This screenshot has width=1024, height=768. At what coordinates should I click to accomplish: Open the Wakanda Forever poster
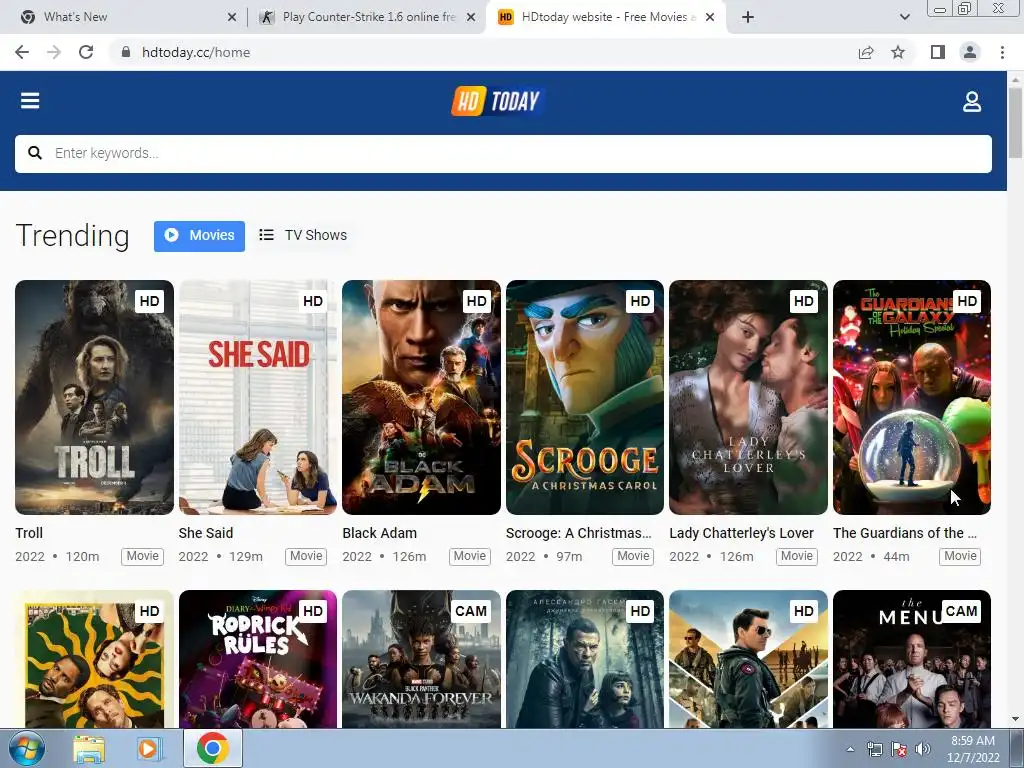click(421, 659)
